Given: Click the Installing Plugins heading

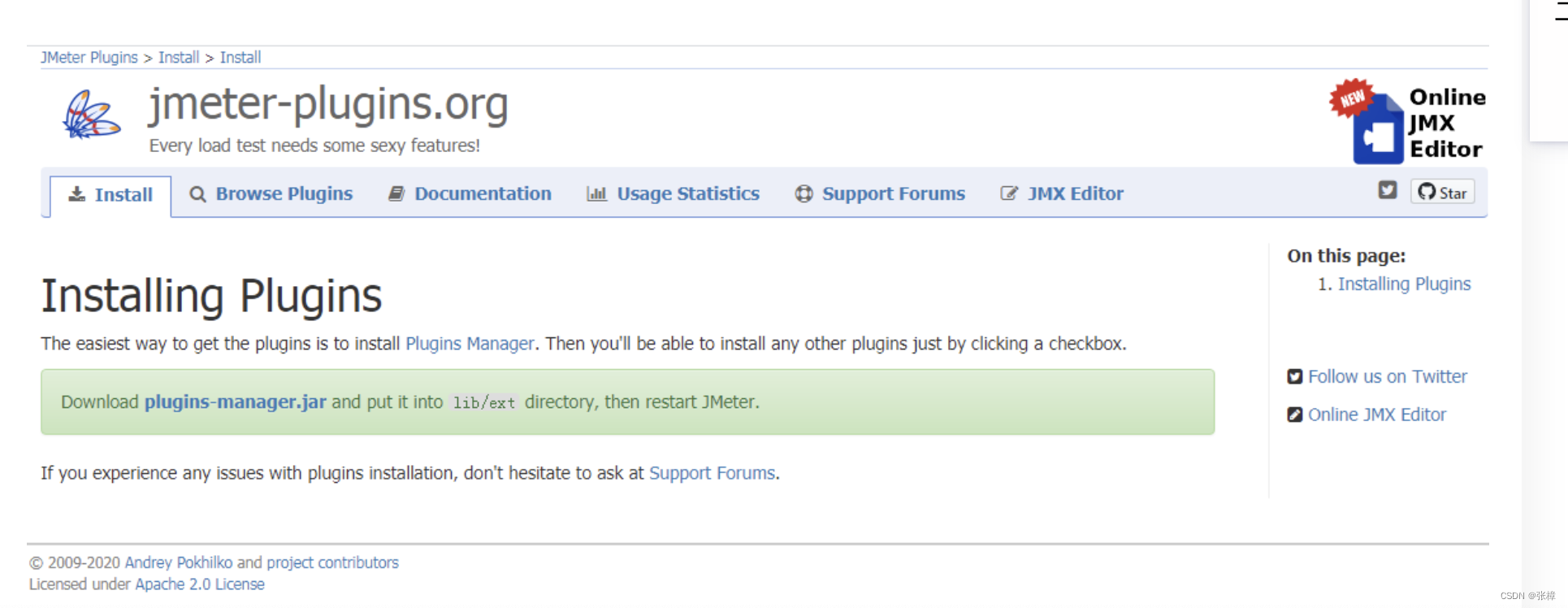Looking at the screenshot, I should pos(212,296).
